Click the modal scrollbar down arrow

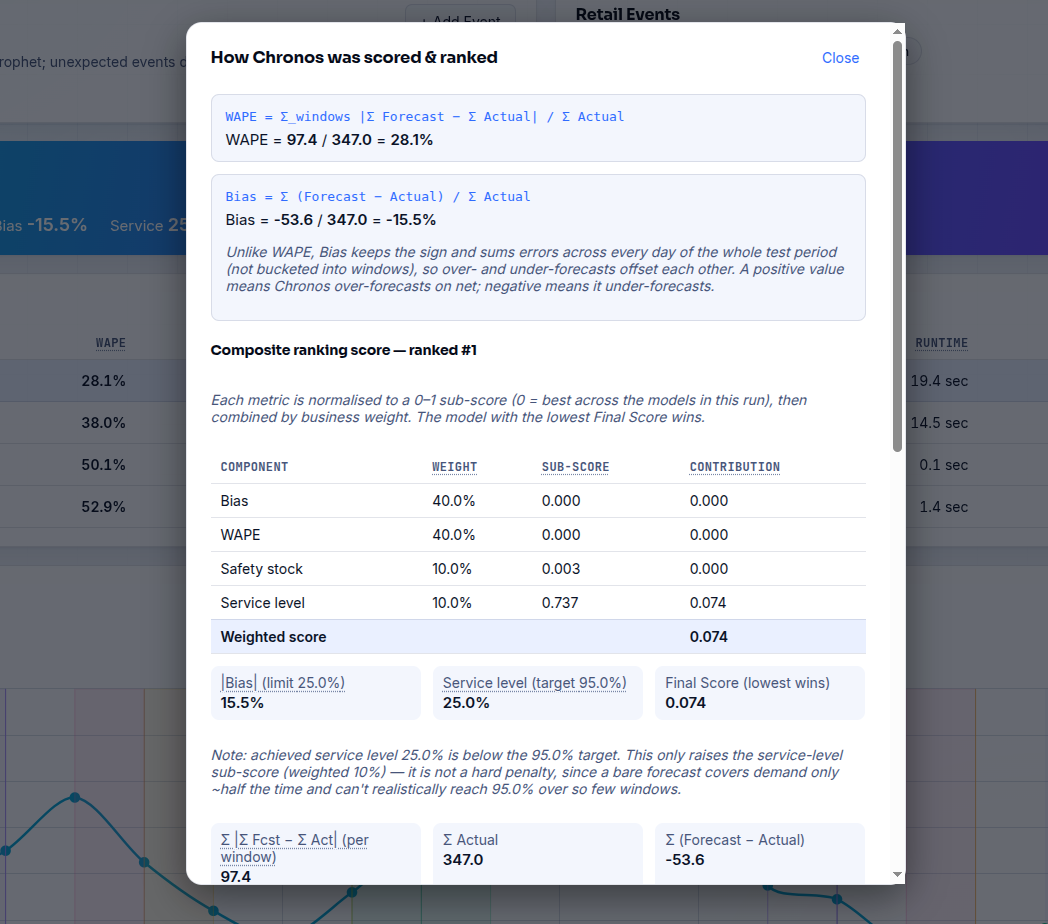(x=898, y=875)
